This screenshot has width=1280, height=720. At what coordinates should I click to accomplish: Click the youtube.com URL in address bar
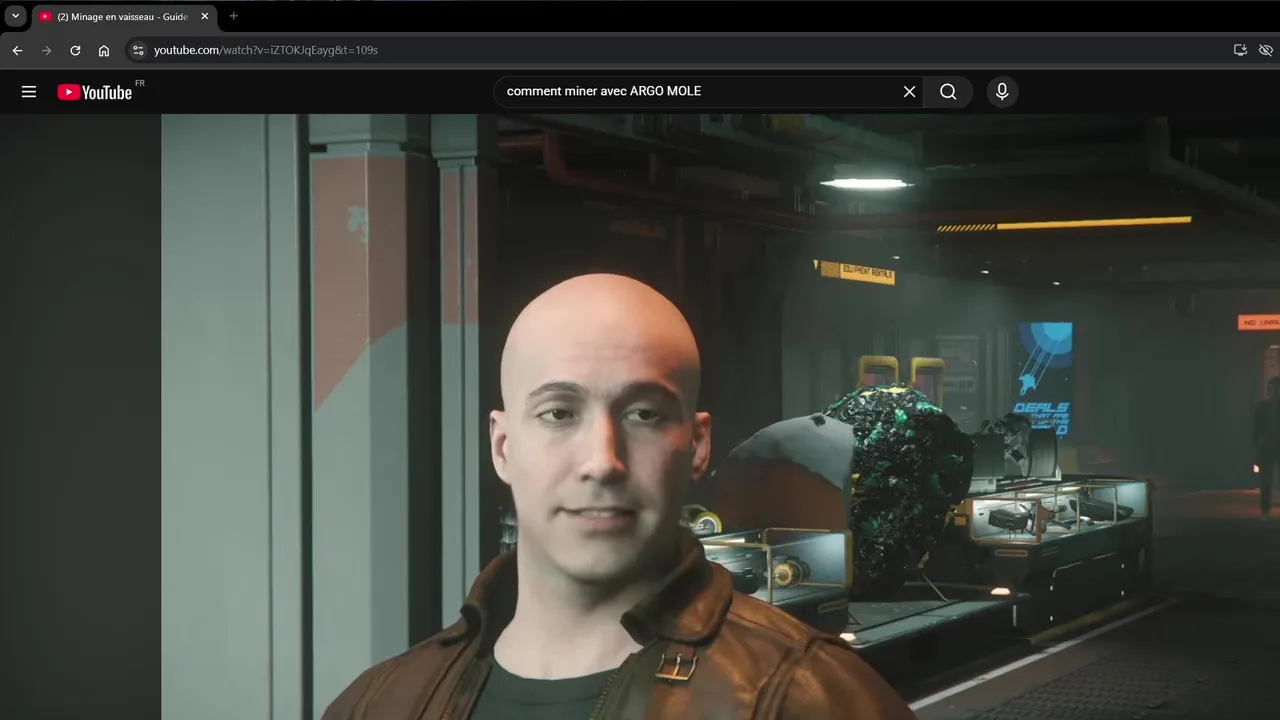(x=266, y=50)
